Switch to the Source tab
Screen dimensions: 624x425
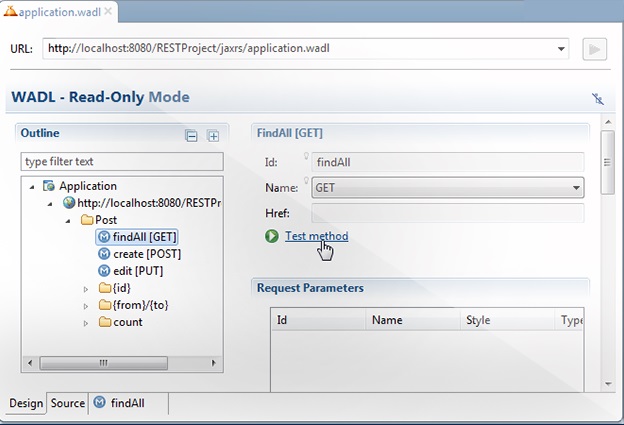[68, 403]
